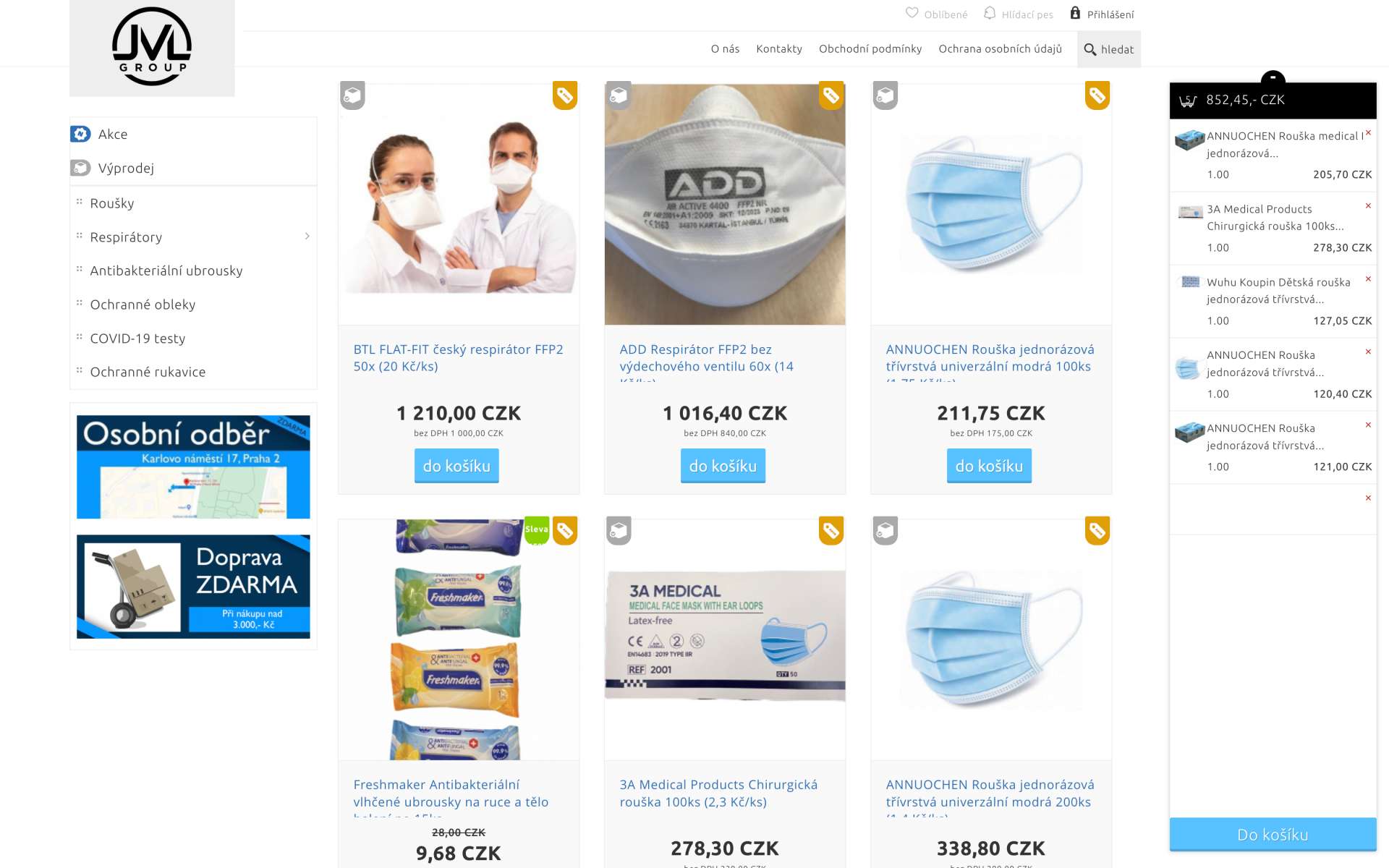Open the Oblíbené heart icon
The width and height of the screenshot is (1389, 868).
[x=912, y=13]
